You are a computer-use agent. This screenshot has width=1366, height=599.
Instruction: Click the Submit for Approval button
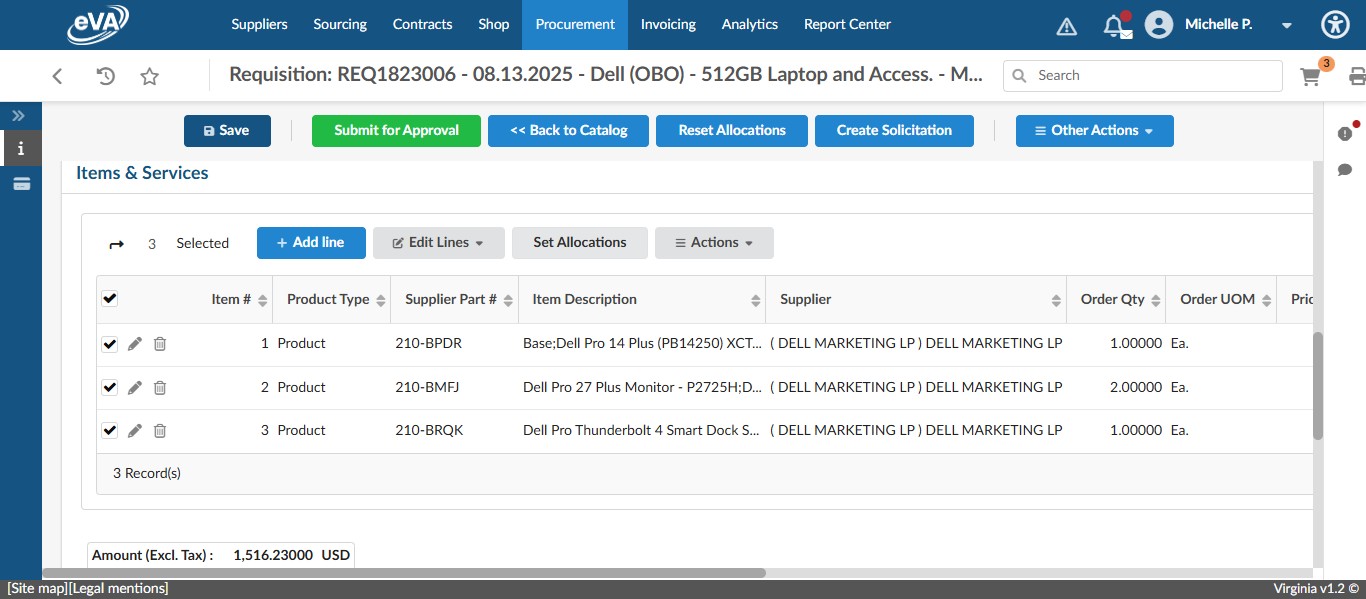click(x=396, y=130)
